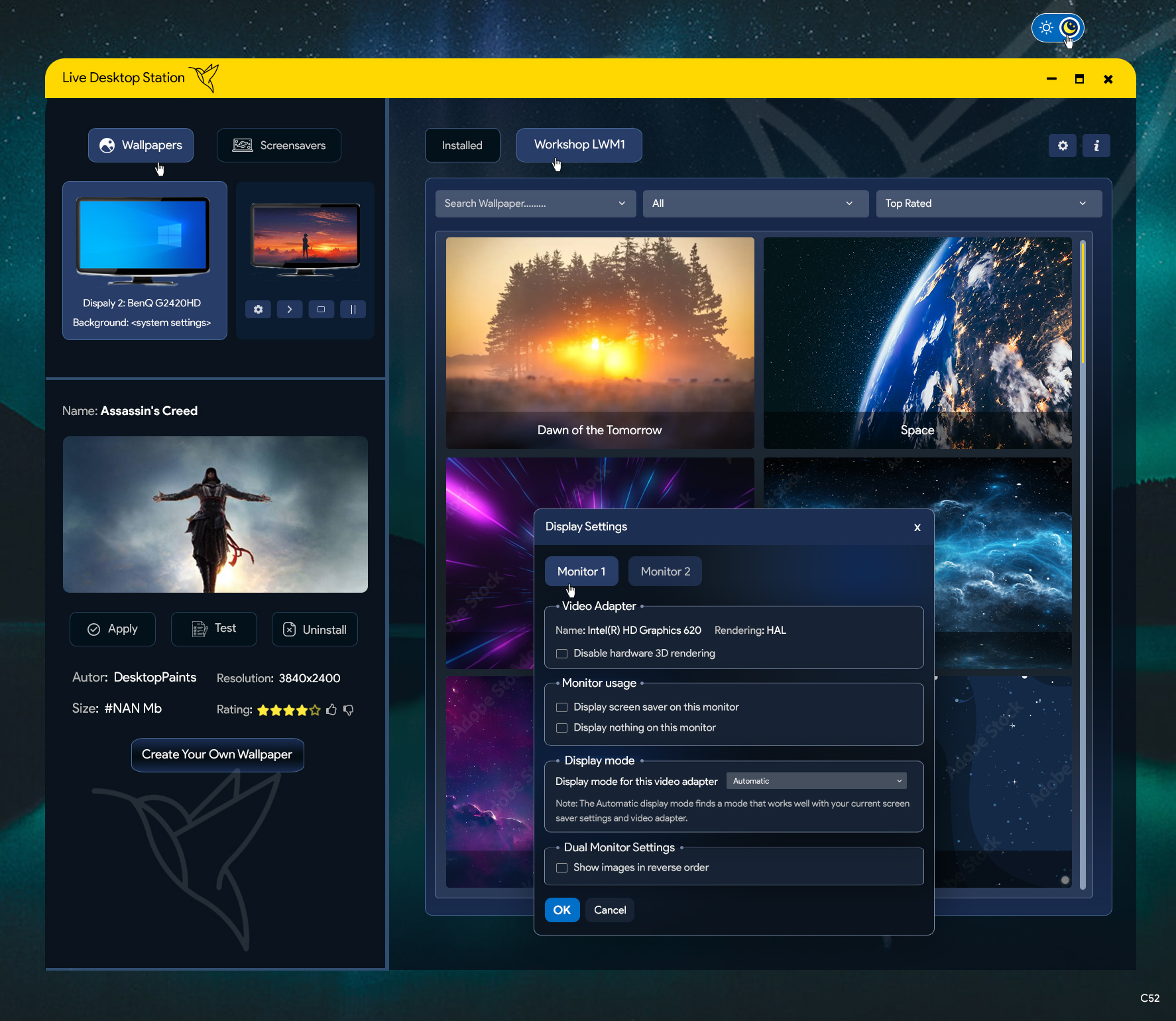
Task: Tick Show images in reverse order
Action: click(x=562, y=868)
